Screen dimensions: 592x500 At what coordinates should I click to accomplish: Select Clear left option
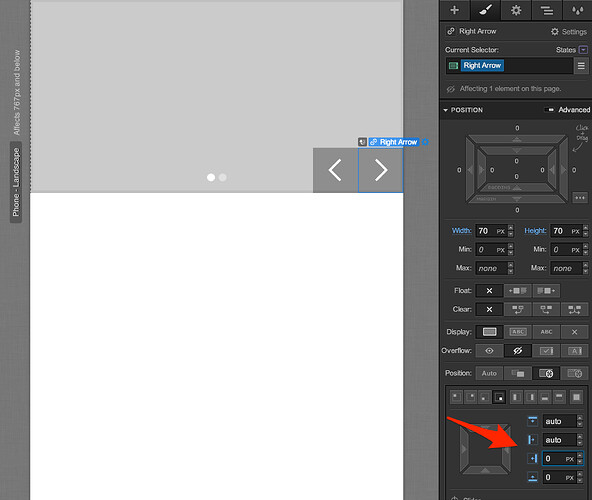click(x=517, y=309)
